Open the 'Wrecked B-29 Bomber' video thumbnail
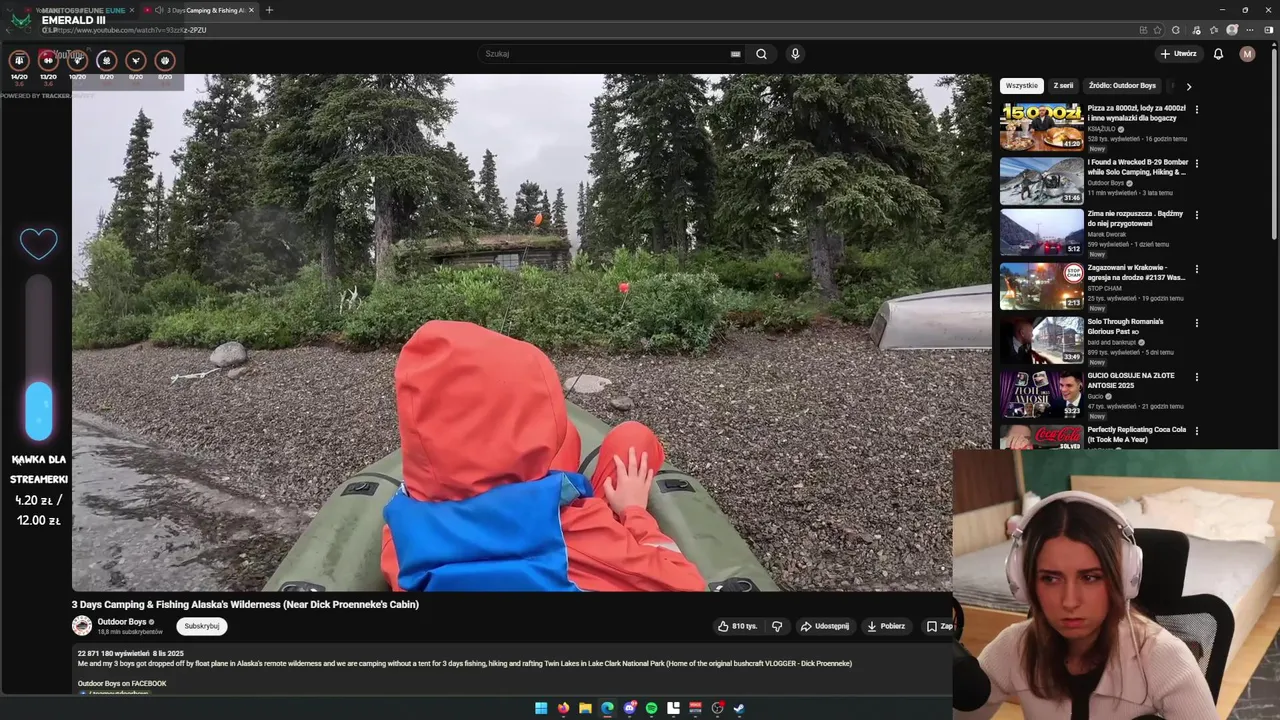 tap(1041, 181)
